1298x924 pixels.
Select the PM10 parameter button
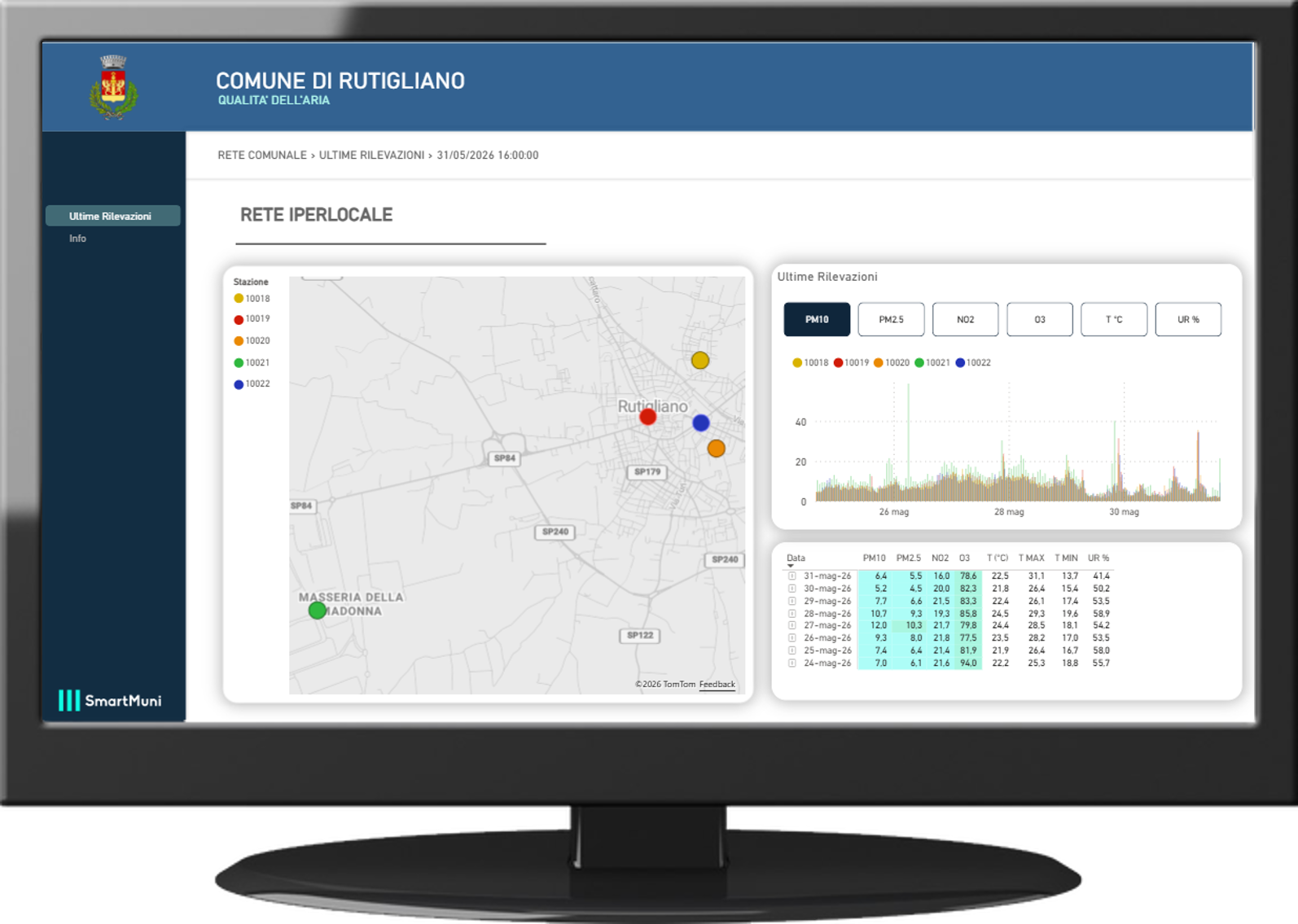click(x=817, y=319)
